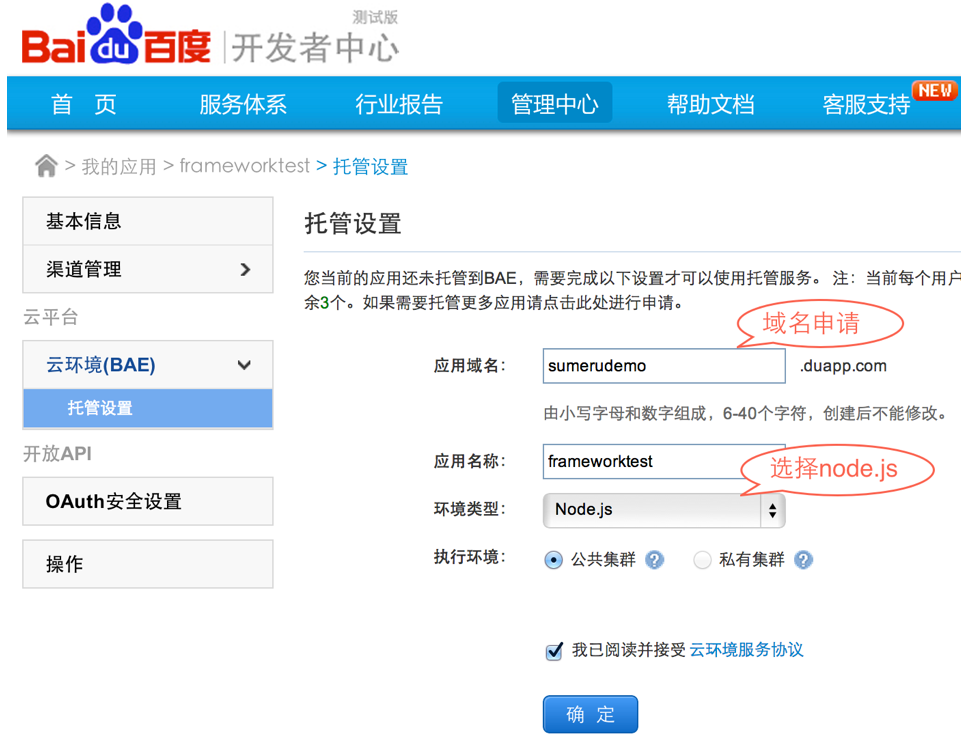
Task: Click the home icon in breadcrumb
Action: pos(46,166)
